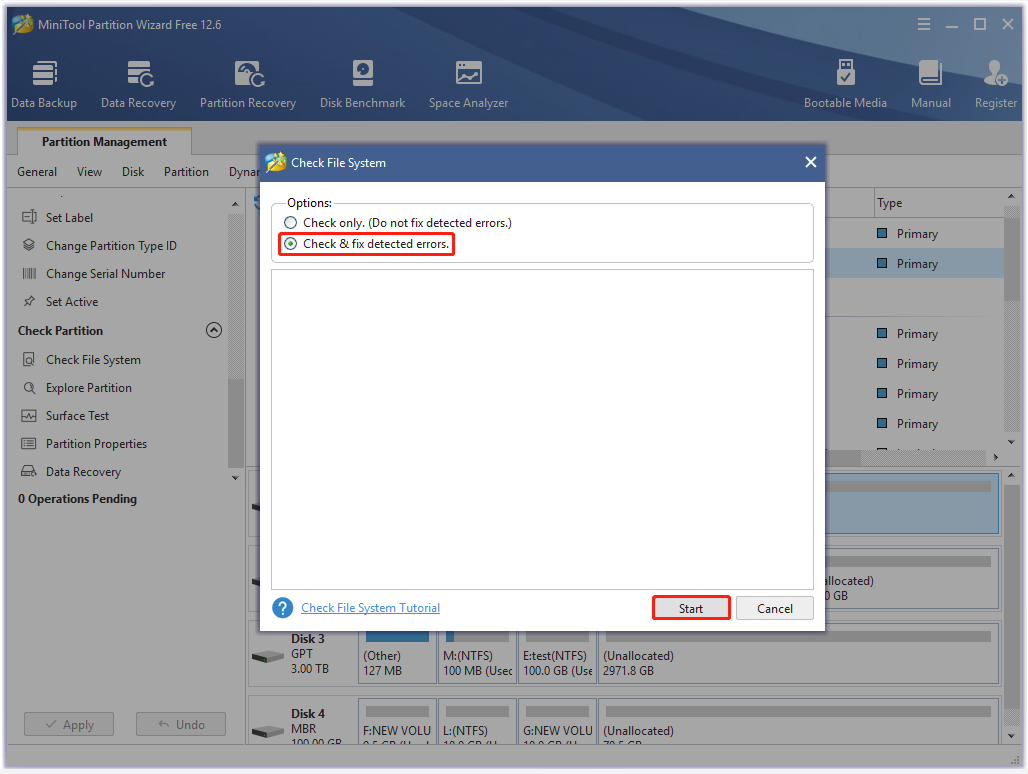Click the Check File System sidebar icon

tap(29, 359)
